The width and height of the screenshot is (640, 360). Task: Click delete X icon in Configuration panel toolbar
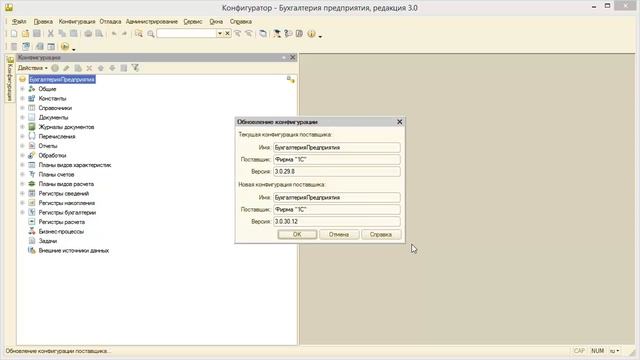[89, 68]
